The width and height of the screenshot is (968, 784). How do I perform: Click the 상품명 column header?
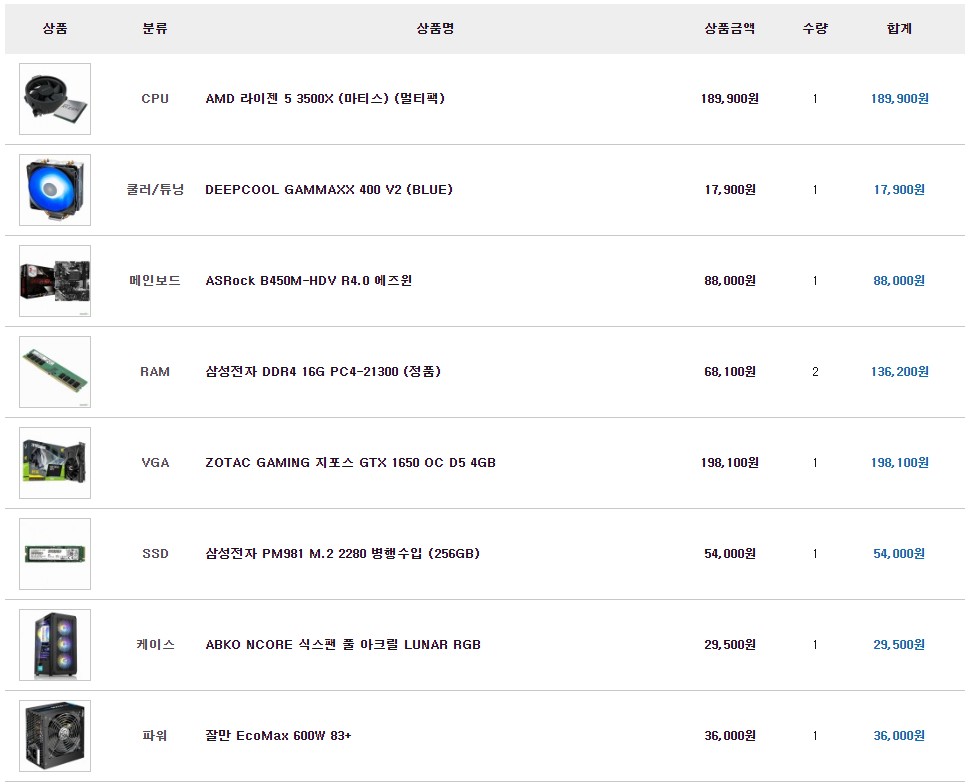click(x=435, y=29)
